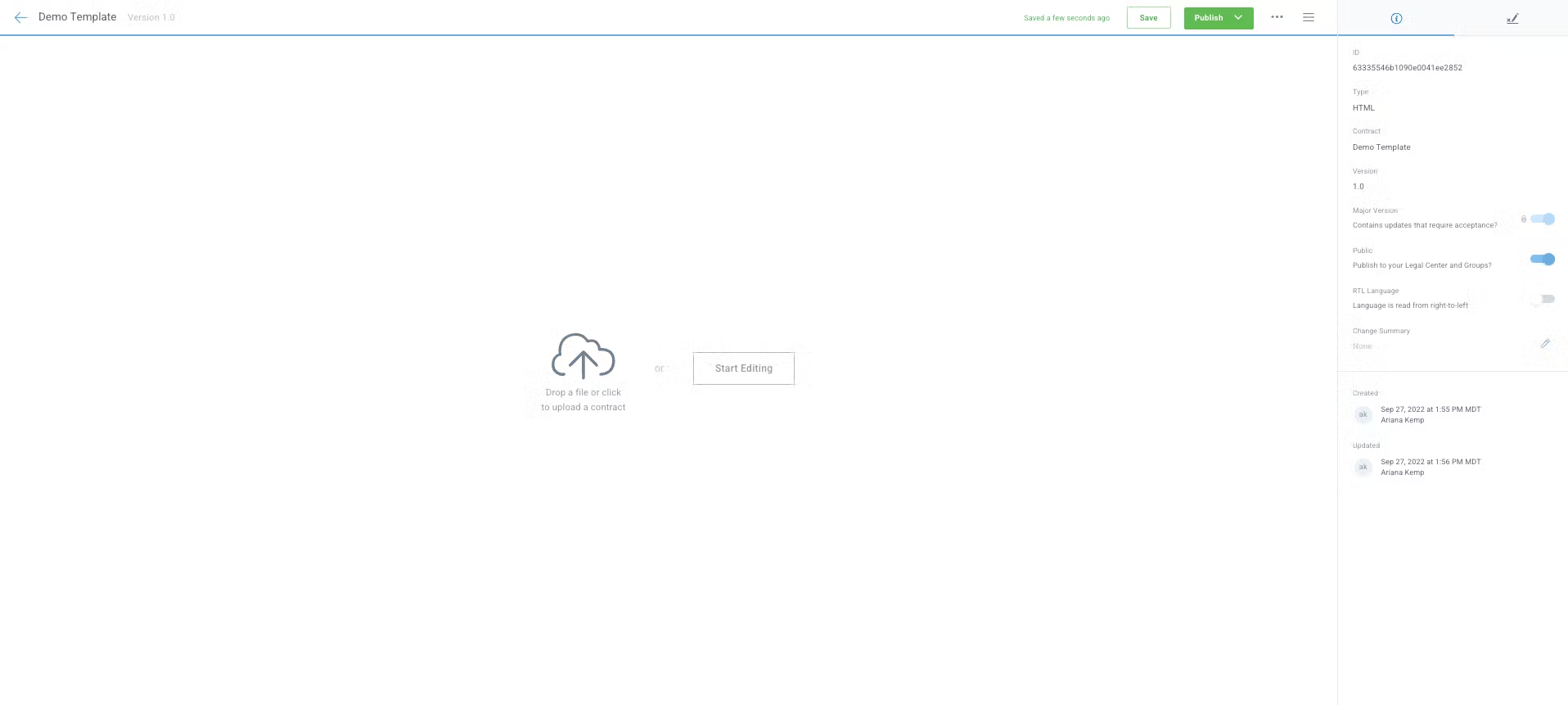
Task: Click the Change Summary None value
Action: tap(1362, 346)
